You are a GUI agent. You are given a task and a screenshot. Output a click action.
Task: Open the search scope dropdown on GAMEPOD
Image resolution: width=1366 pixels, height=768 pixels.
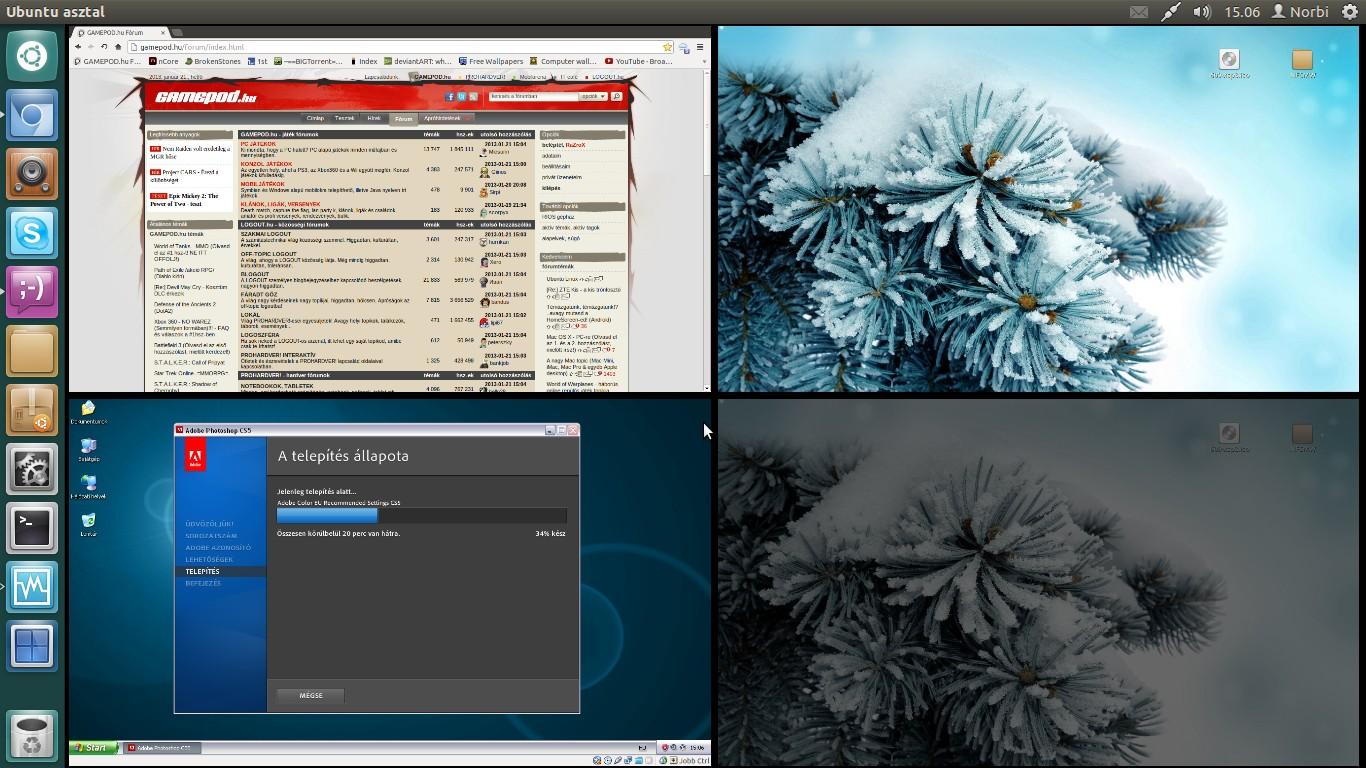[x=594, y=97]
